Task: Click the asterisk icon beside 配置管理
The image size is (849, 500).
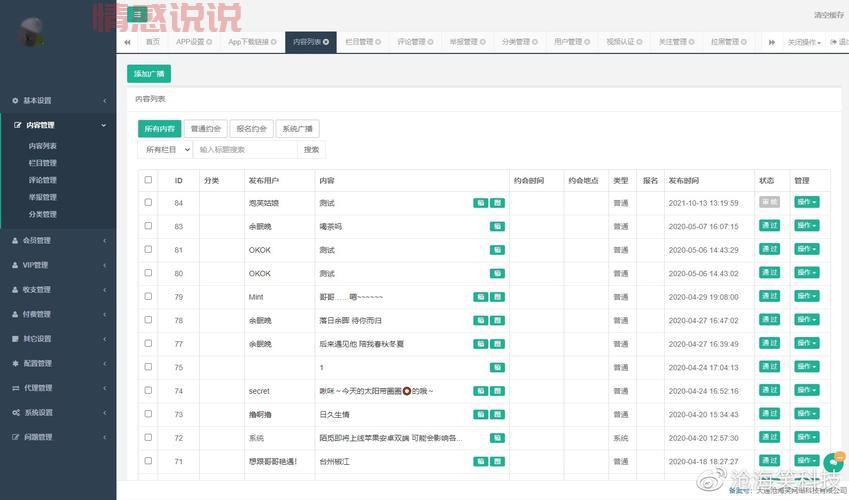Action: tap(15, 363)
